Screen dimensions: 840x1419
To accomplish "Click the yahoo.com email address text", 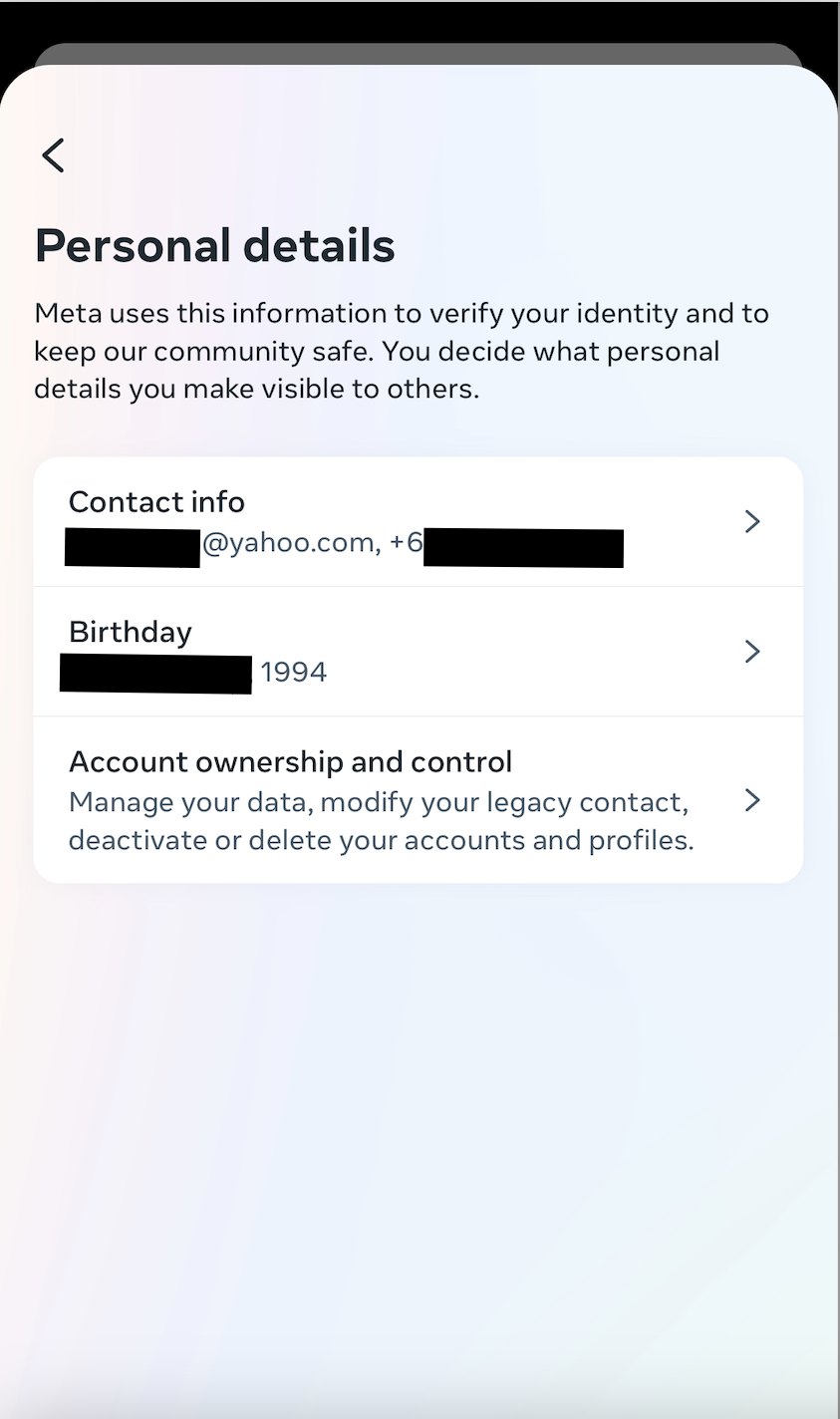I will coord(289,543).
